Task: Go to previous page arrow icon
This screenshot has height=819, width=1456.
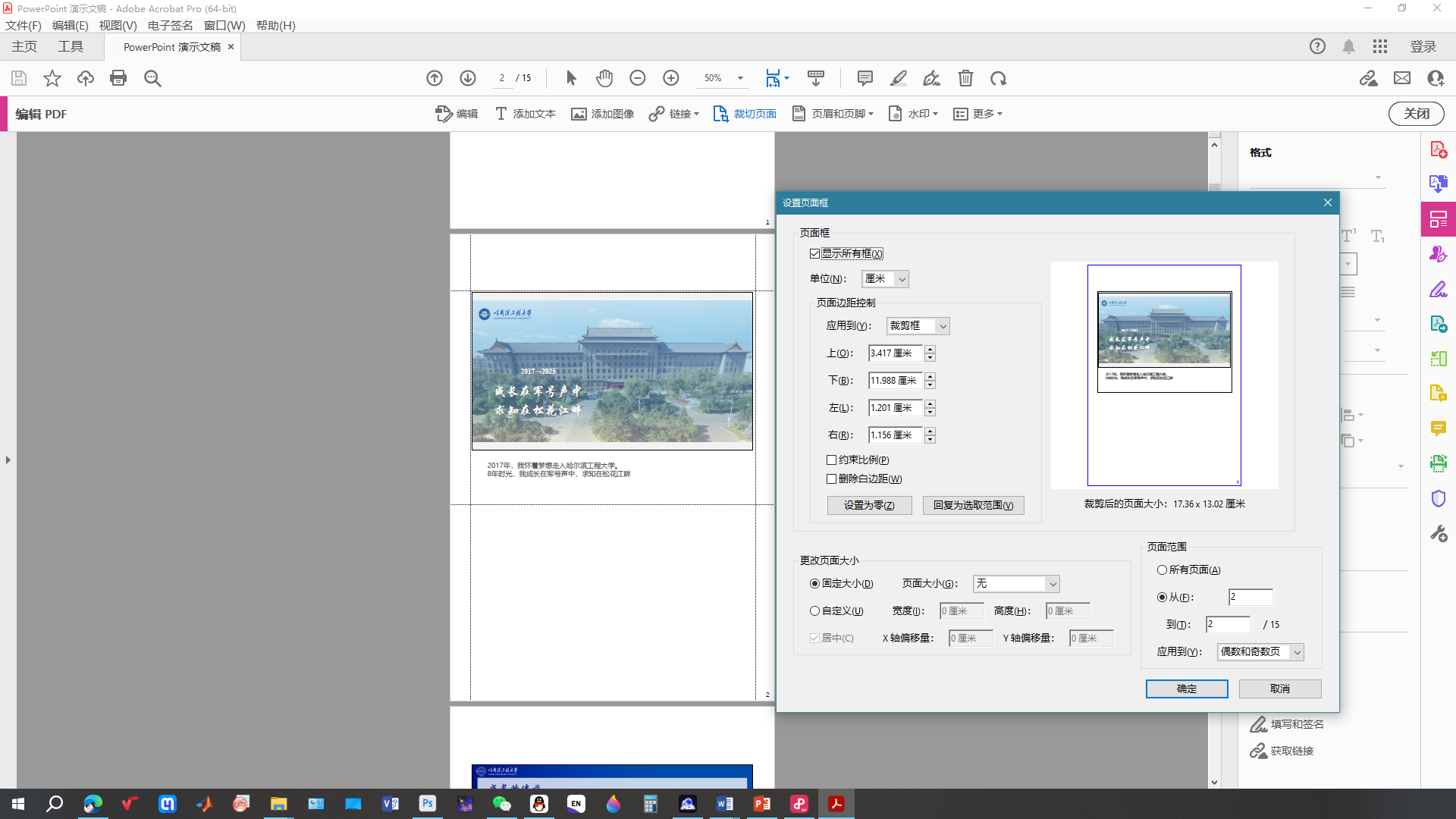Action: point(434,78)
